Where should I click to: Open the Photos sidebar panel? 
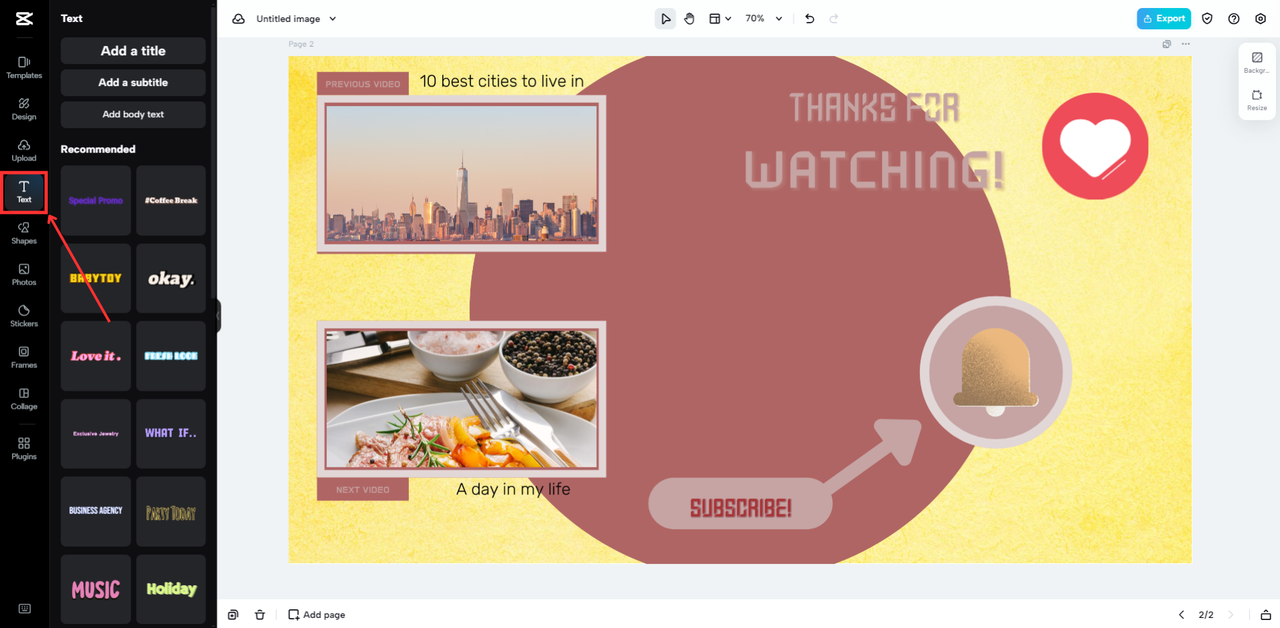(x=24, y=274)
